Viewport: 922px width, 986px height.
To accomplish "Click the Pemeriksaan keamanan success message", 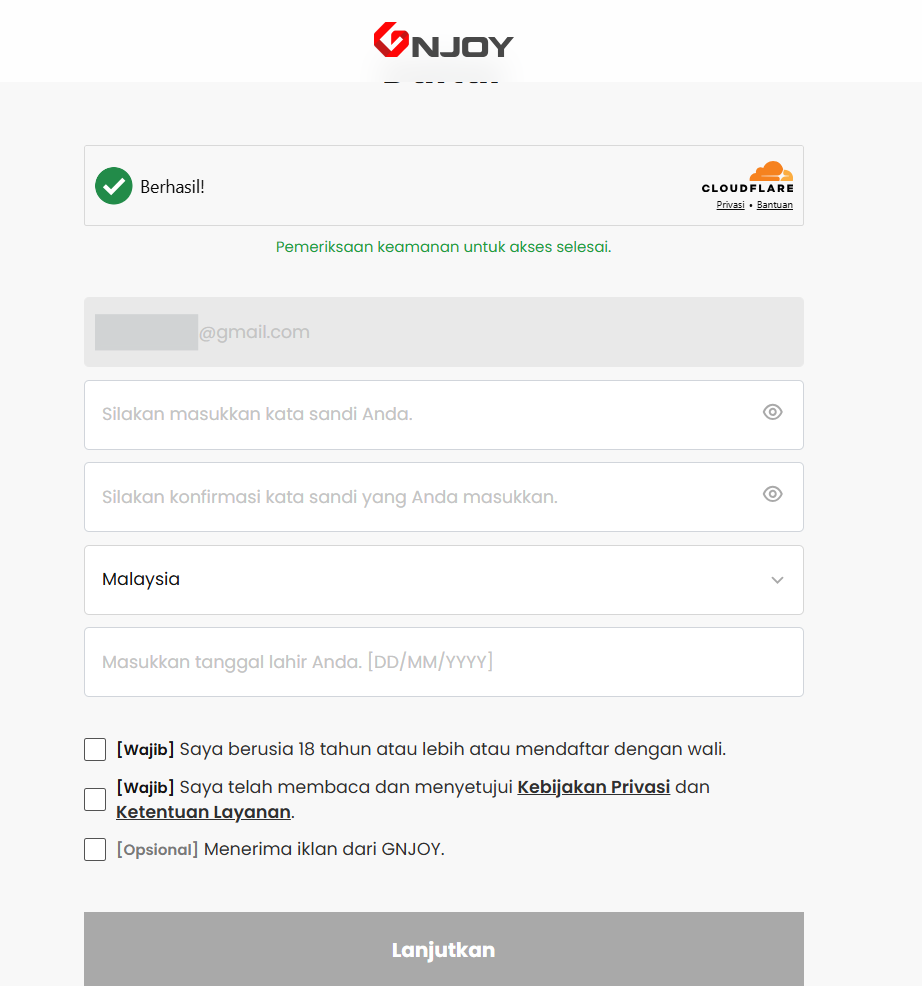I will 443,247.
